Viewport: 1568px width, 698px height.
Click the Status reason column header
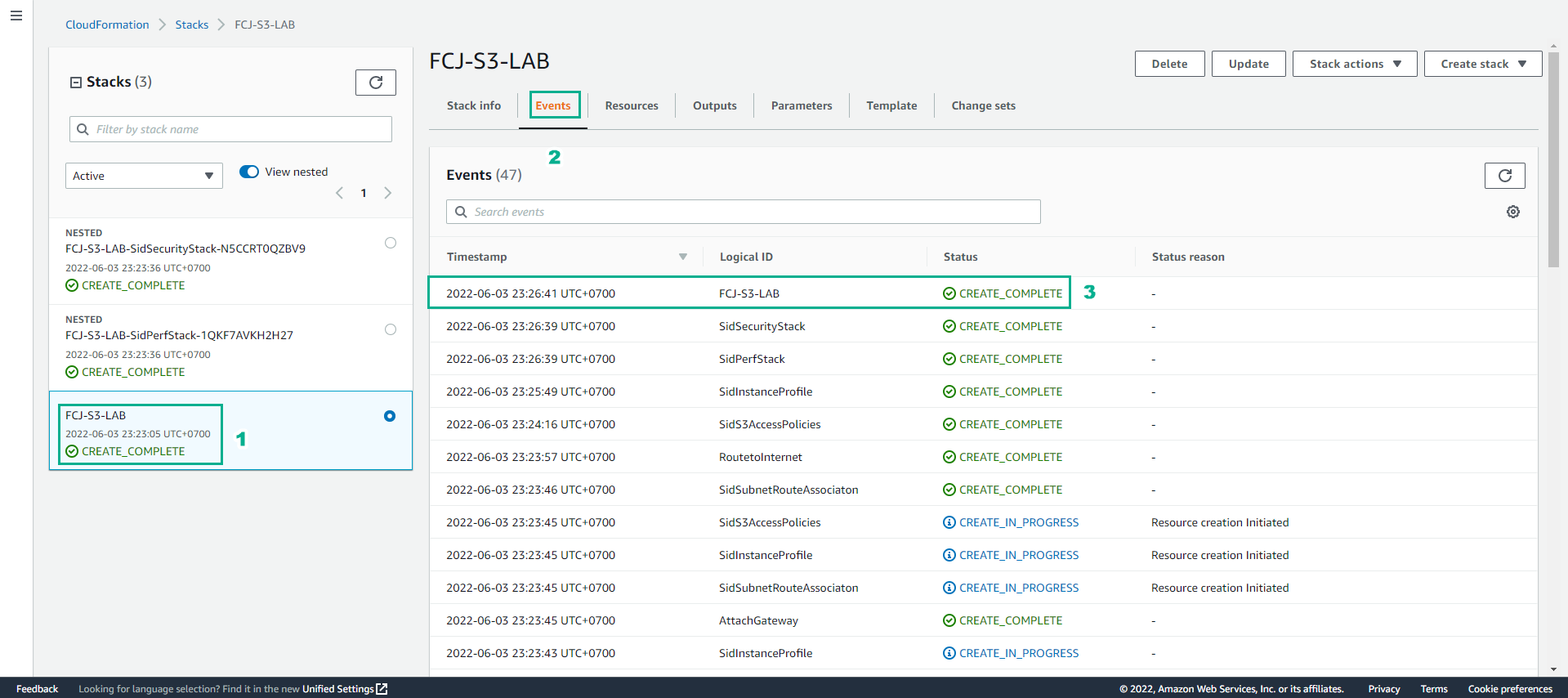click(x=1188, y=257)
